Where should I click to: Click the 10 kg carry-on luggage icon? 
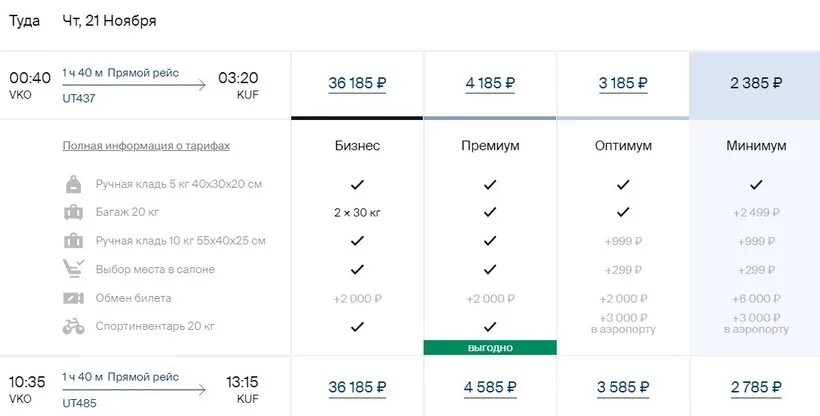[x=74, y=241]
